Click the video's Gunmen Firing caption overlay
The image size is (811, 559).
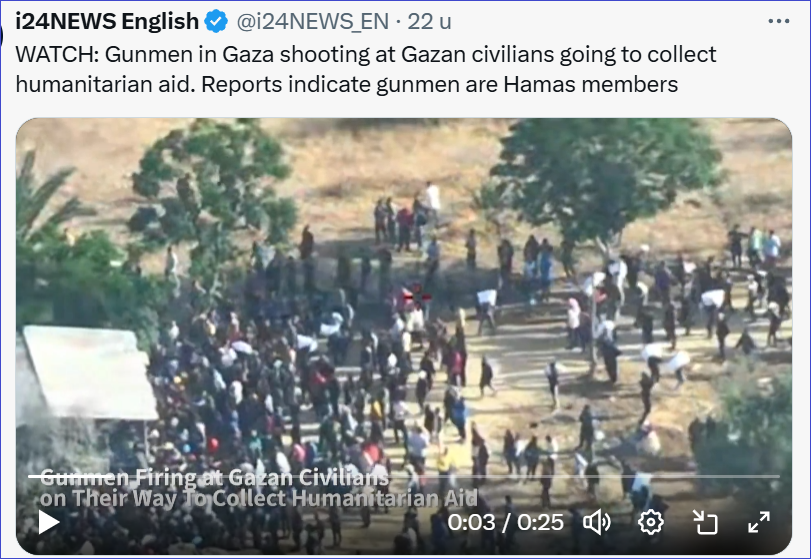tap(259, 488)
